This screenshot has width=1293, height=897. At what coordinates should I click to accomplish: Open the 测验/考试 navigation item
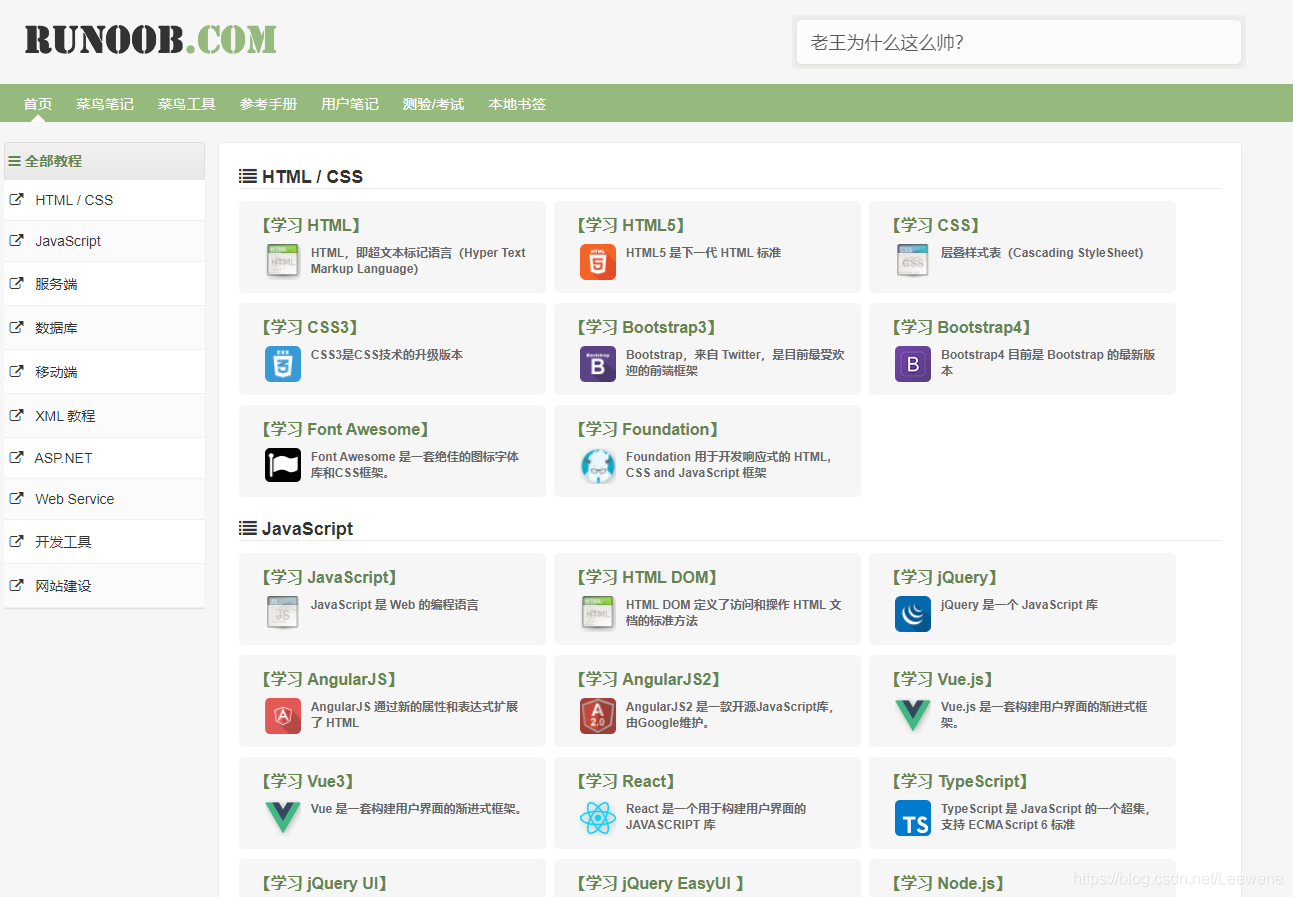click(433, 104)
